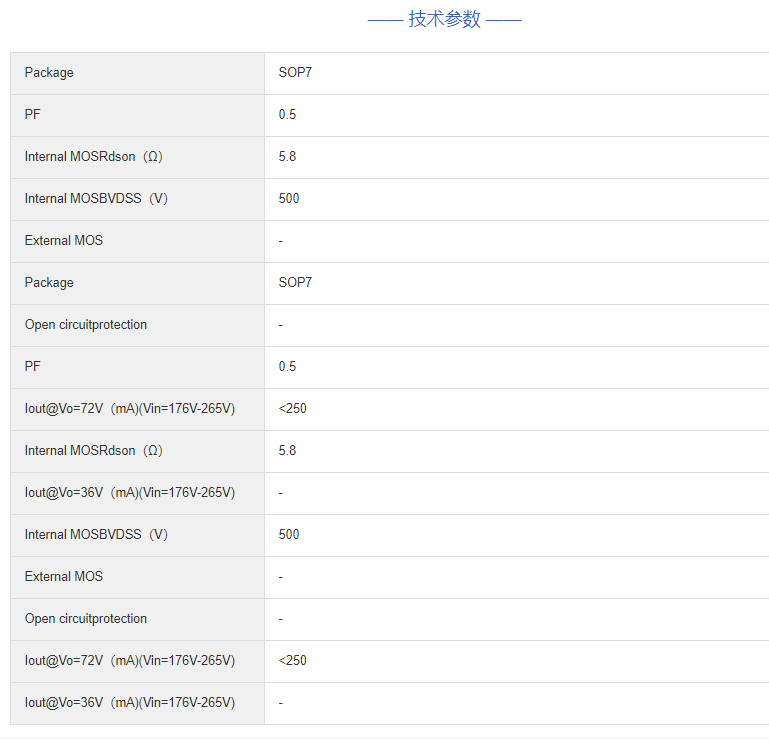Viewport: 769px width, 739px height.
Task: Click Internal MOSBVDSS label directly below first Internal MOSRdson
Action: tap(96, 199)
